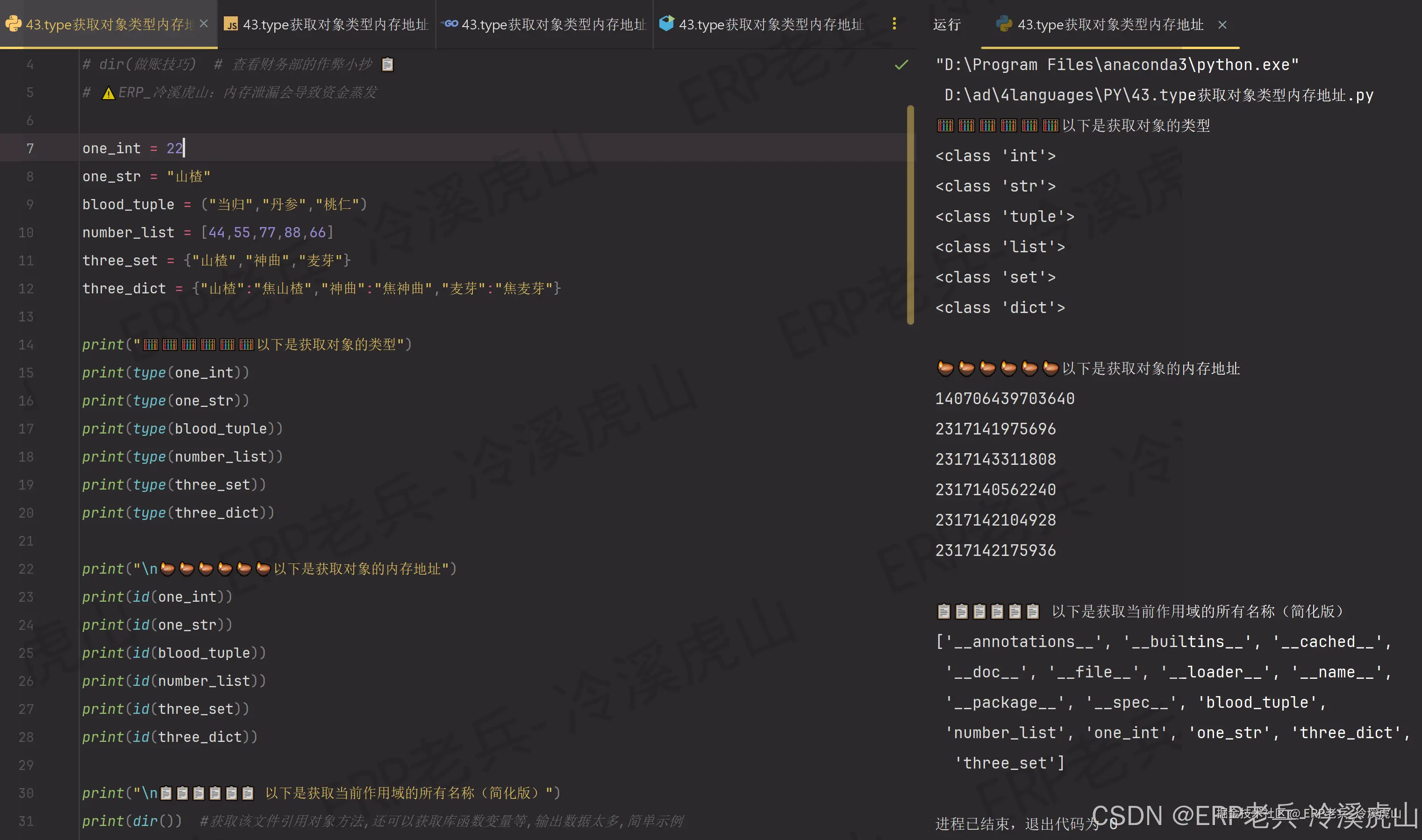Click line number 22 in the gutter
Screen dimensions: 1422x840
(26, 569)
